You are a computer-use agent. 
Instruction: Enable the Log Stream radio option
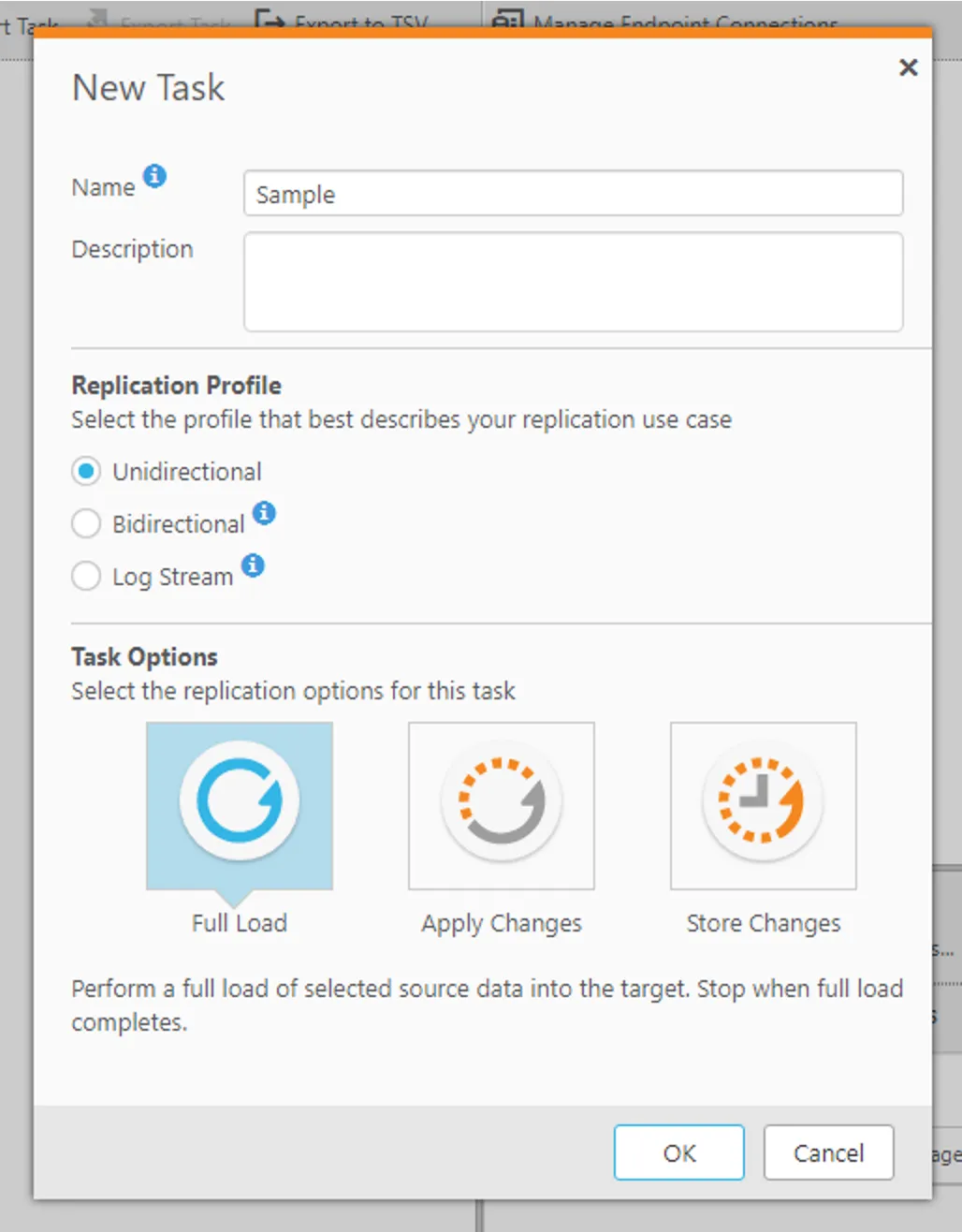point(86,577)
